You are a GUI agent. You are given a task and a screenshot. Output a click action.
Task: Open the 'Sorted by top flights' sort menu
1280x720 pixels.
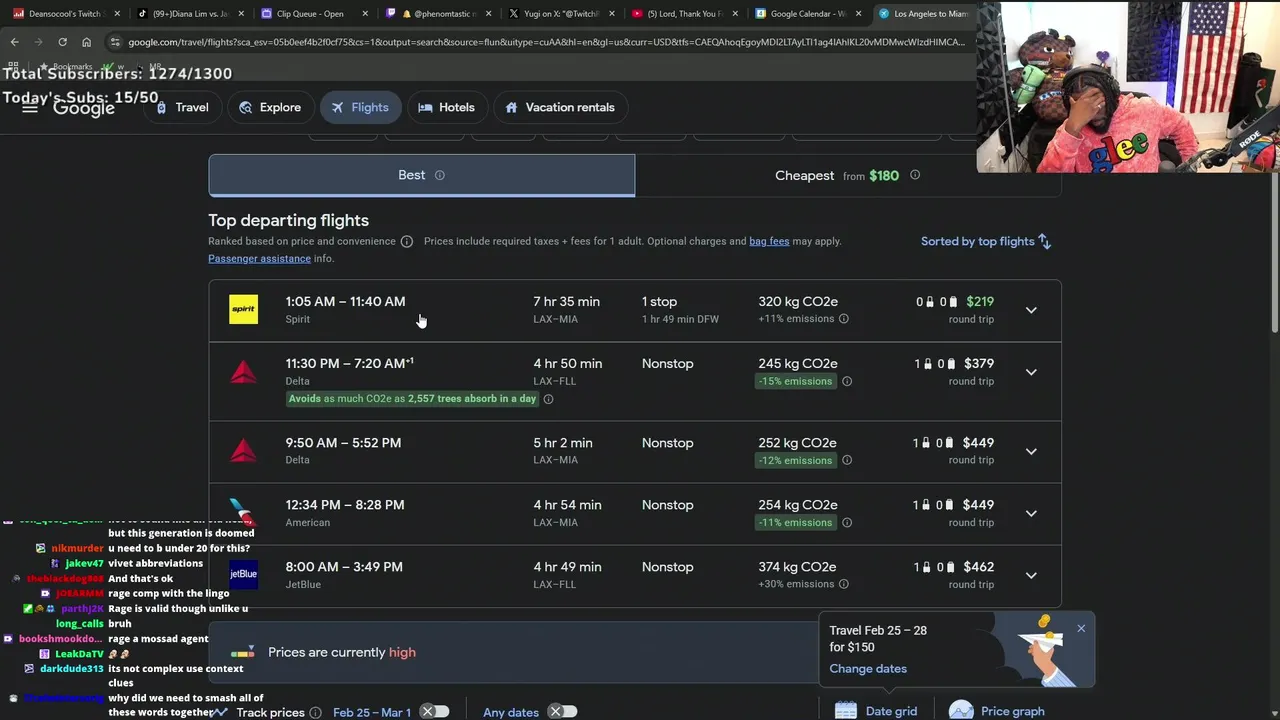986,241
